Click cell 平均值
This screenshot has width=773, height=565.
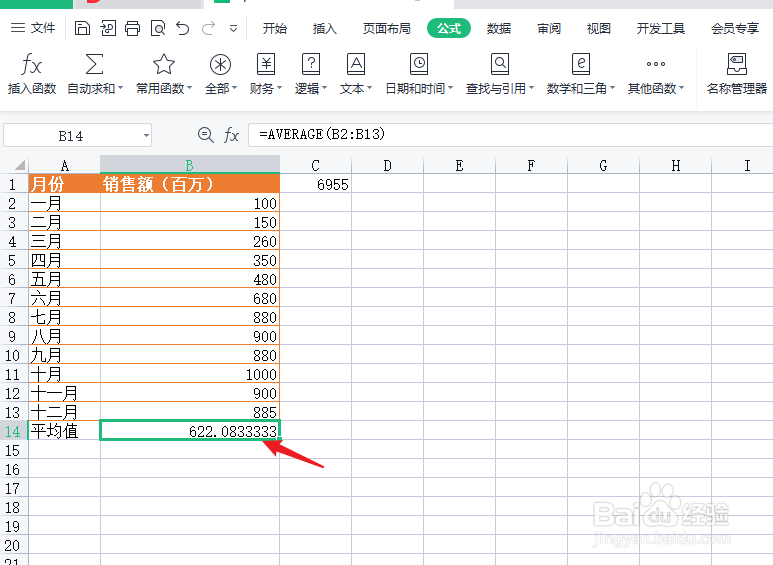64,431
